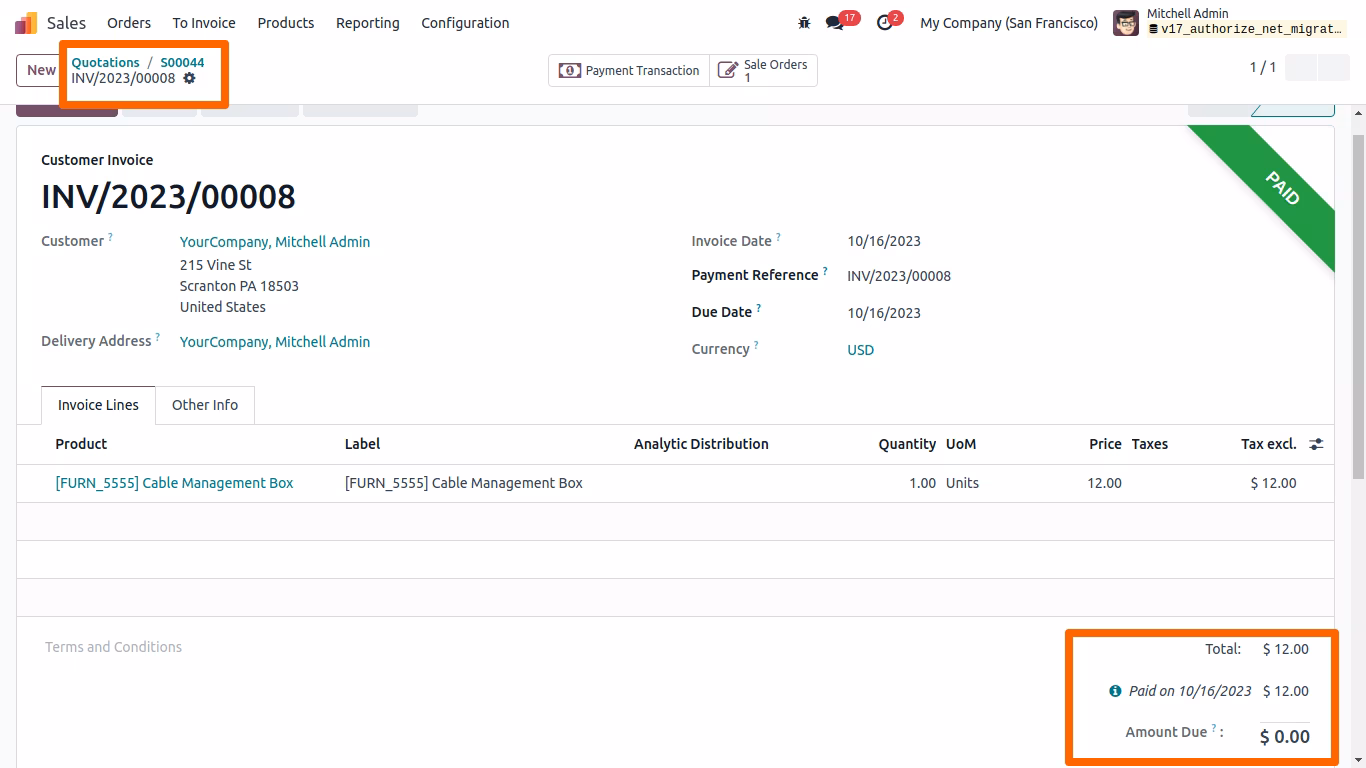Screen dimensions: 1366x768
Task: Open the Reporting menu
Action: tap(367, 23)
